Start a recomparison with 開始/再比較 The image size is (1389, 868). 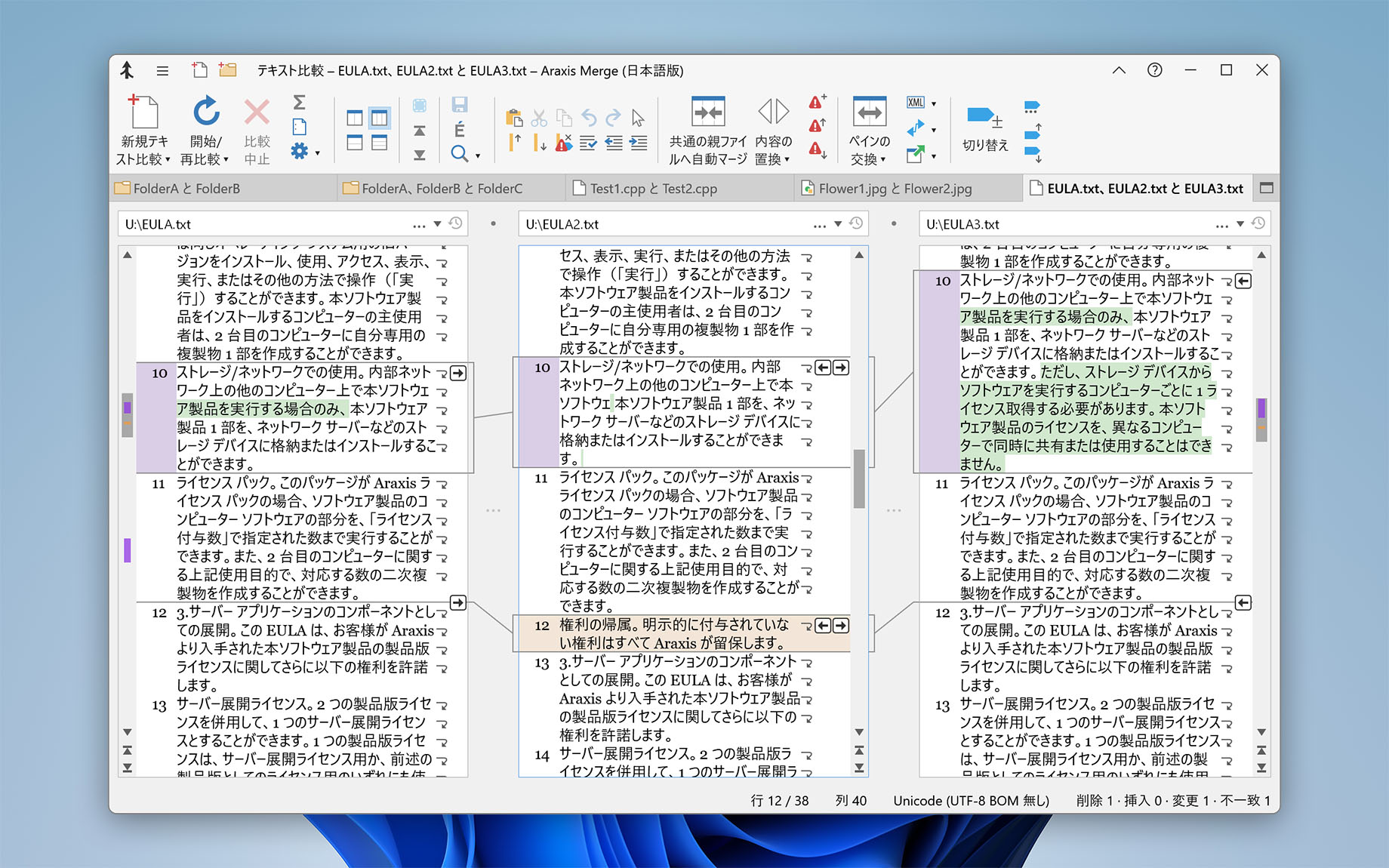point(205,127)
